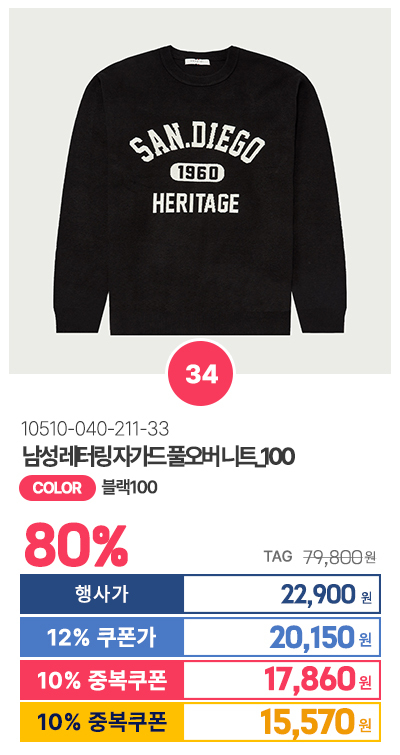Viewport: 400px width, 755px height.
Task: Open the black sweater product image
Action: 200,191
